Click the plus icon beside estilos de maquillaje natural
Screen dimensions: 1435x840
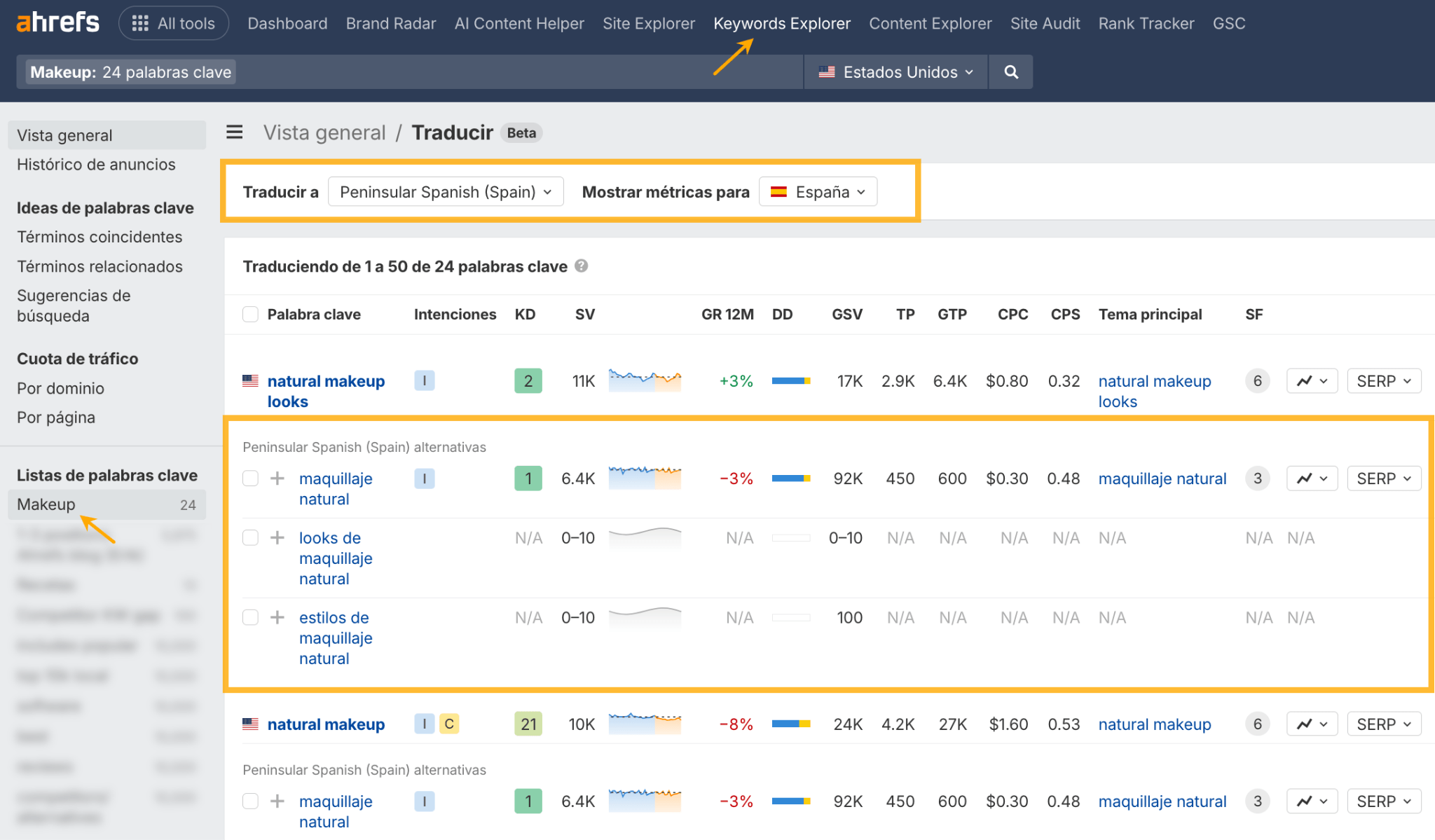(277, 617)
